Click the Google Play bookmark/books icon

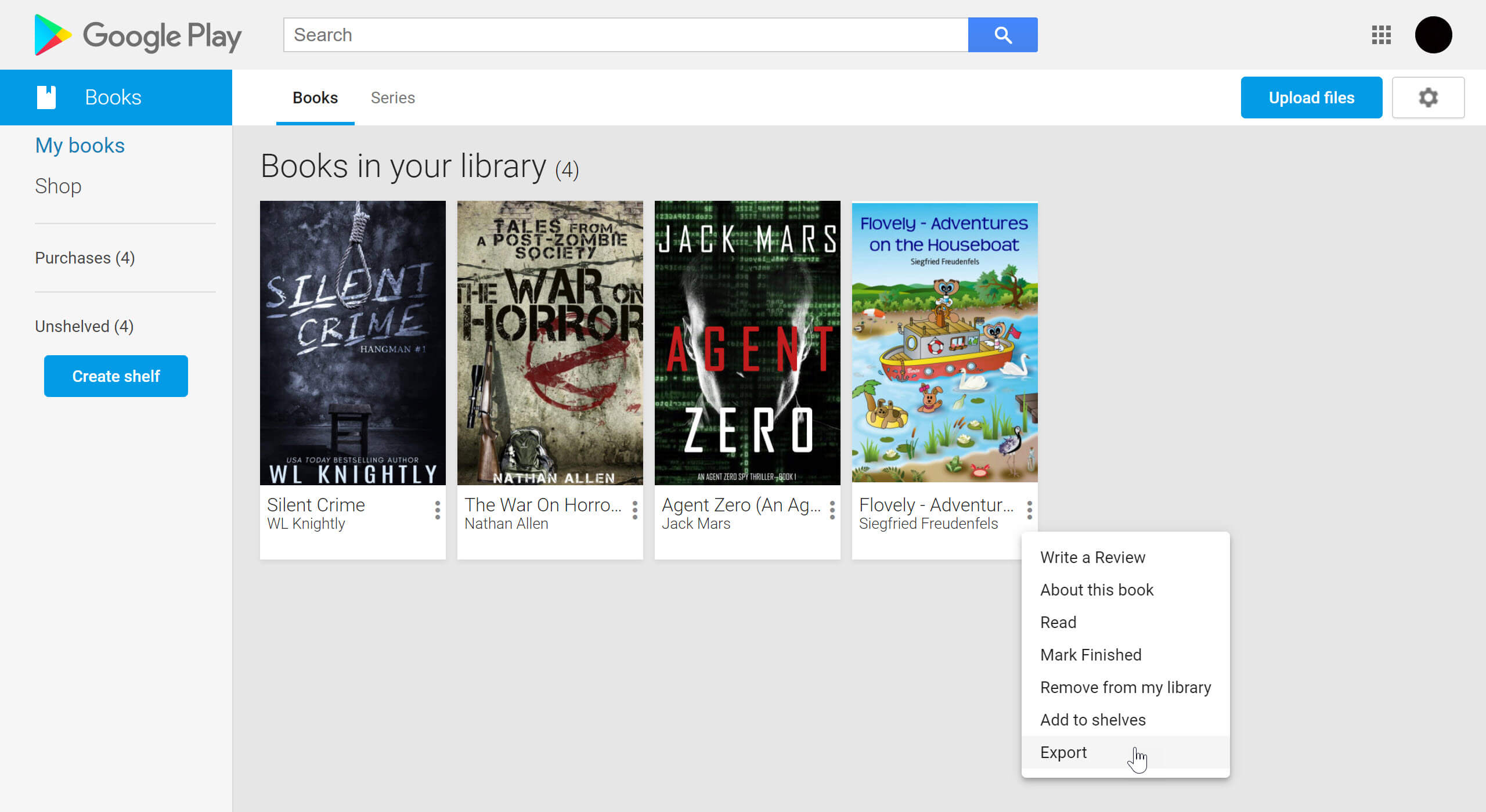pos(47,96)
